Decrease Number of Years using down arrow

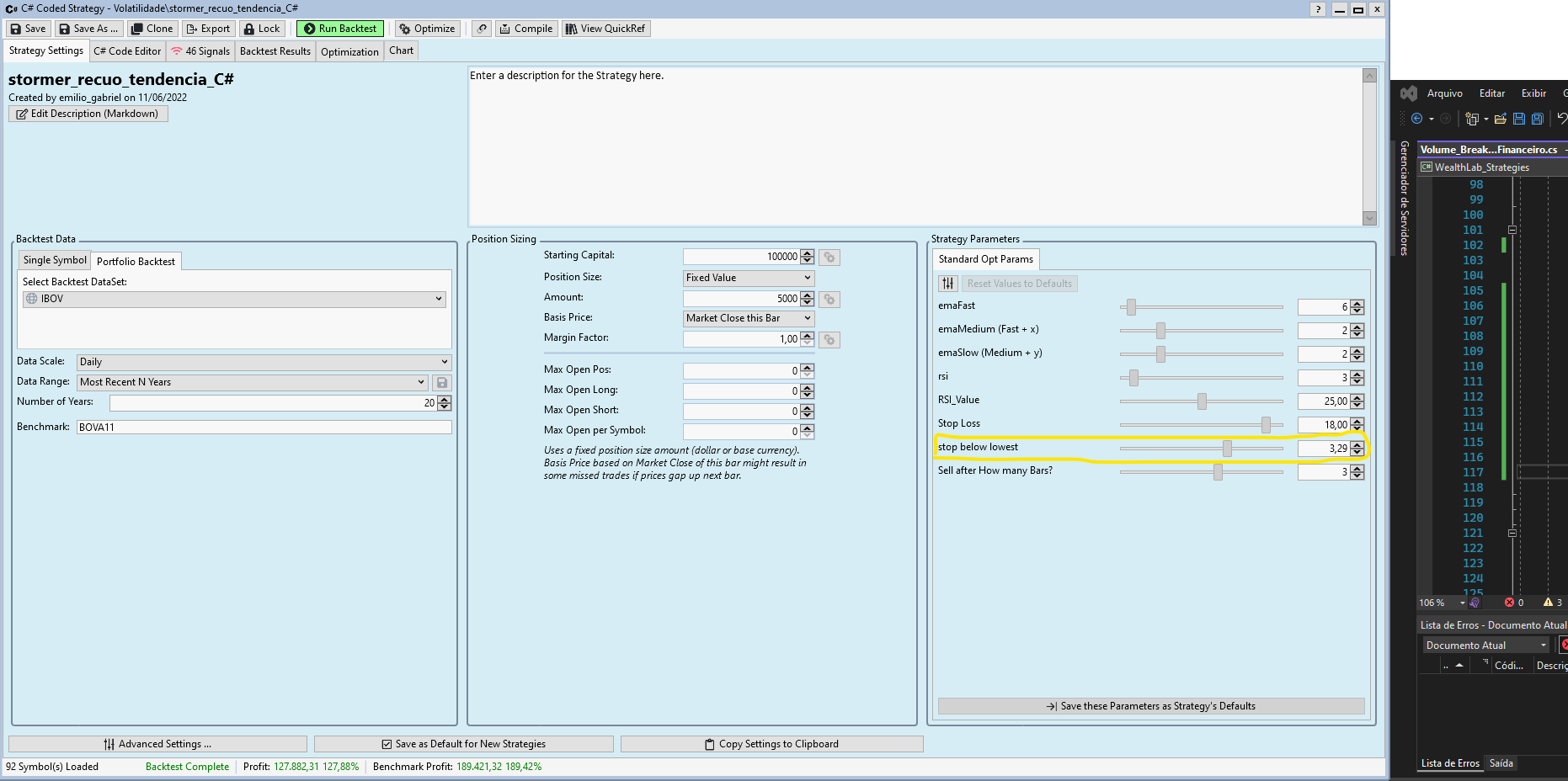click(x=445, y=407)
